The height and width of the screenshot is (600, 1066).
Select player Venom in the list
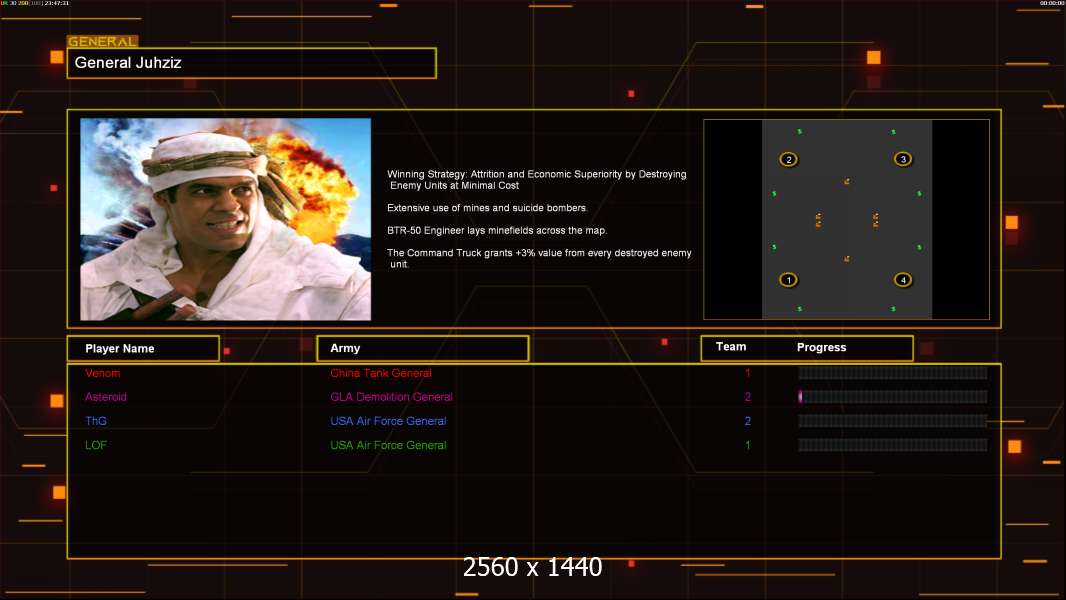coord(103,373)
